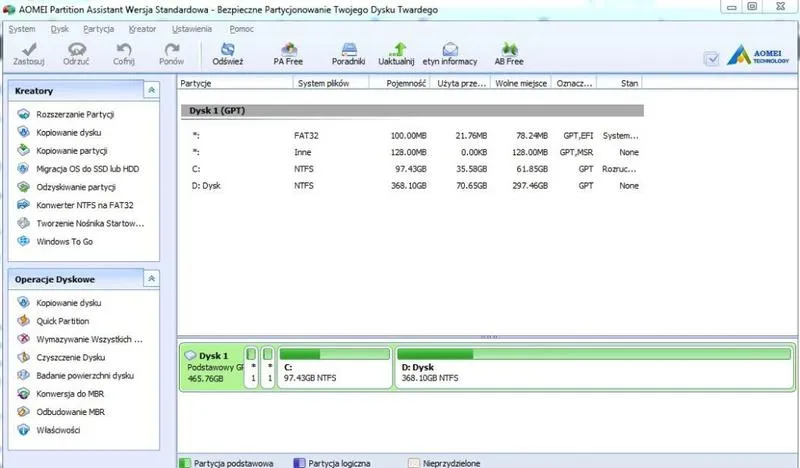
Task: Open the Partycja menu
Action: click(98, 29)
